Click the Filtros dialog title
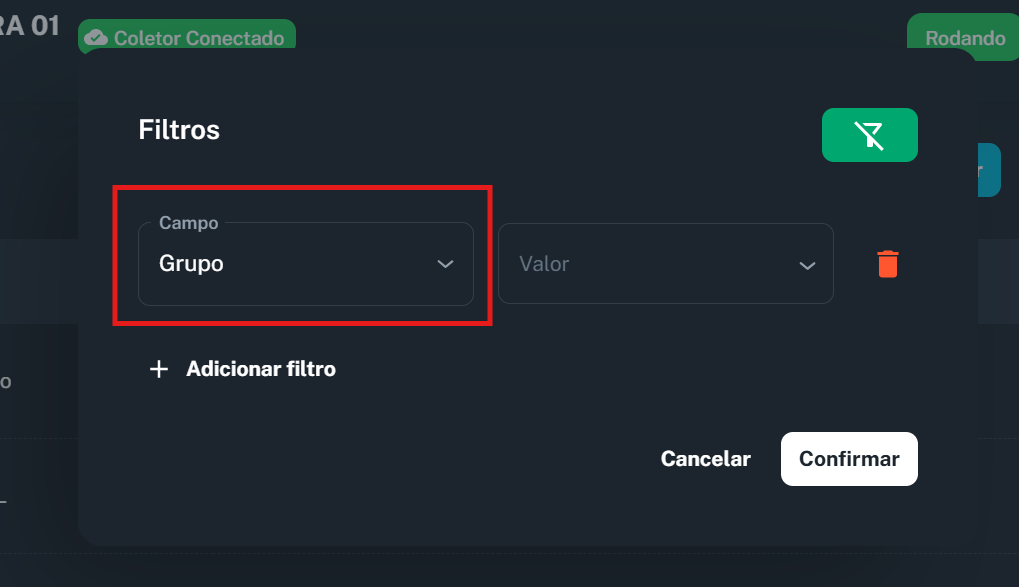This screenshot has width=1019, height=587. click(x=178, y=129)
